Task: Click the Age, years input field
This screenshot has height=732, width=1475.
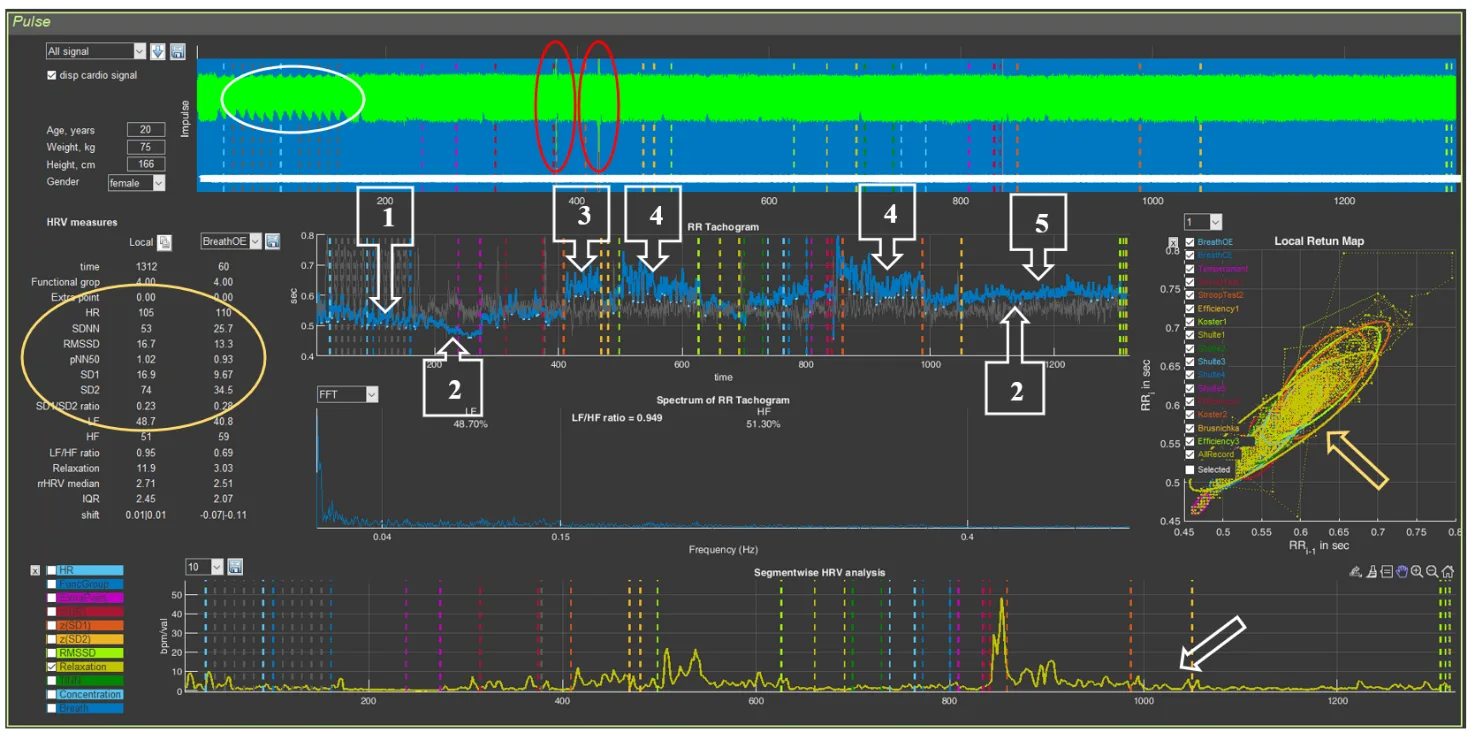Action: [x=145, y=130]
